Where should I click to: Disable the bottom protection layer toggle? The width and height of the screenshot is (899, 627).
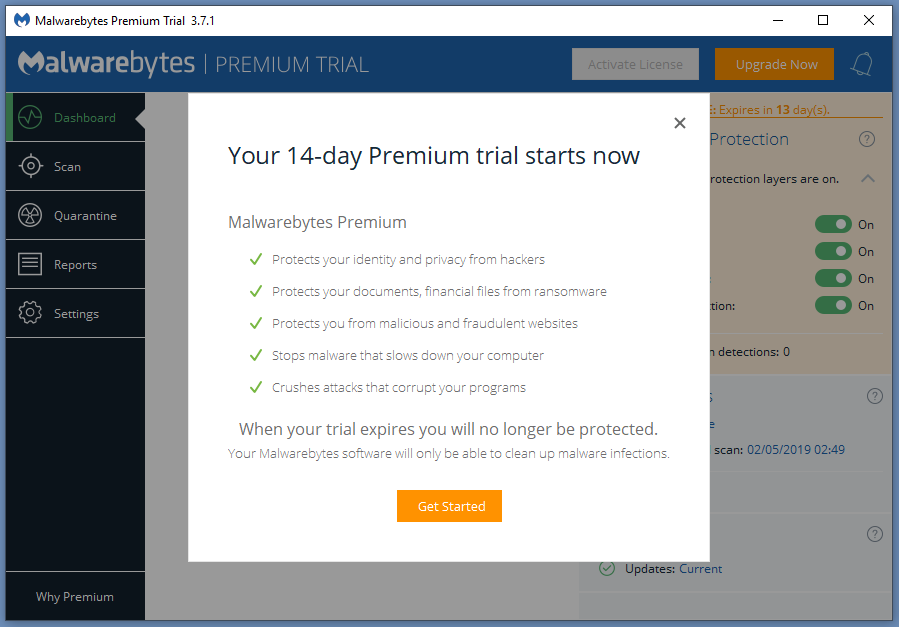point(833,306)
